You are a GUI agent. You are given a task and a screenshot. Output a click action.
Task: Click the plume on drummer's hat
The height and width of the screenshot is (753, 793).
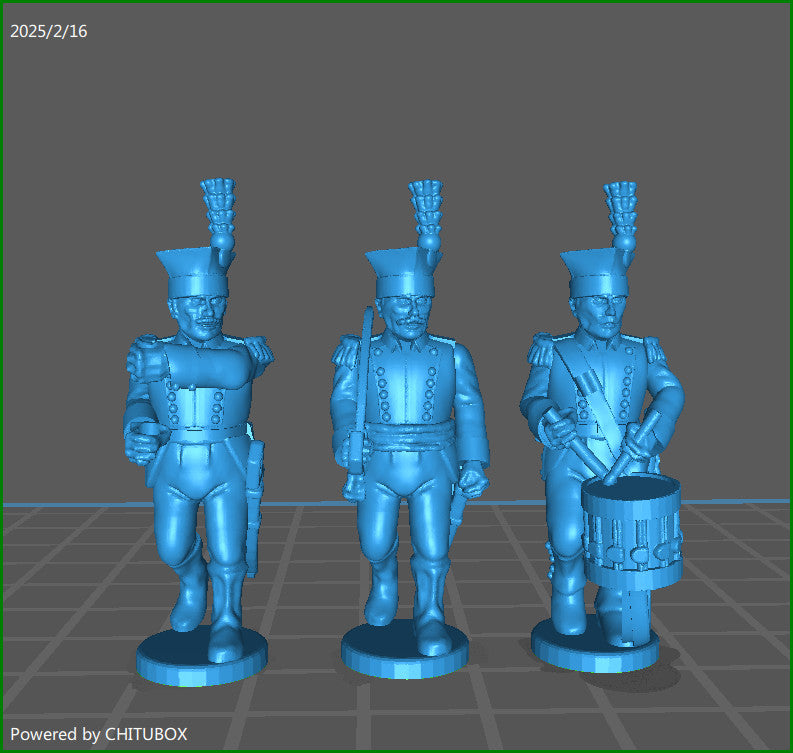click(624, 212)
